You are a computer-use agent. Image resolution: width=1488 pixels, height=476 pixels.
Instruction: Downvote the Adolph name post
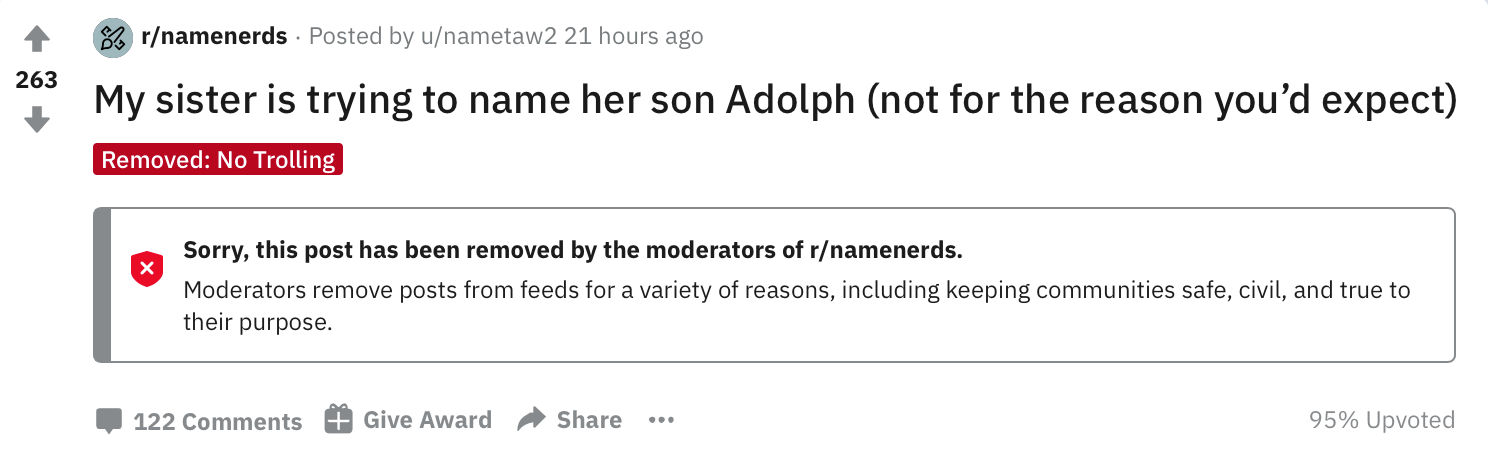pyautogui.click(x=36, y=120)
